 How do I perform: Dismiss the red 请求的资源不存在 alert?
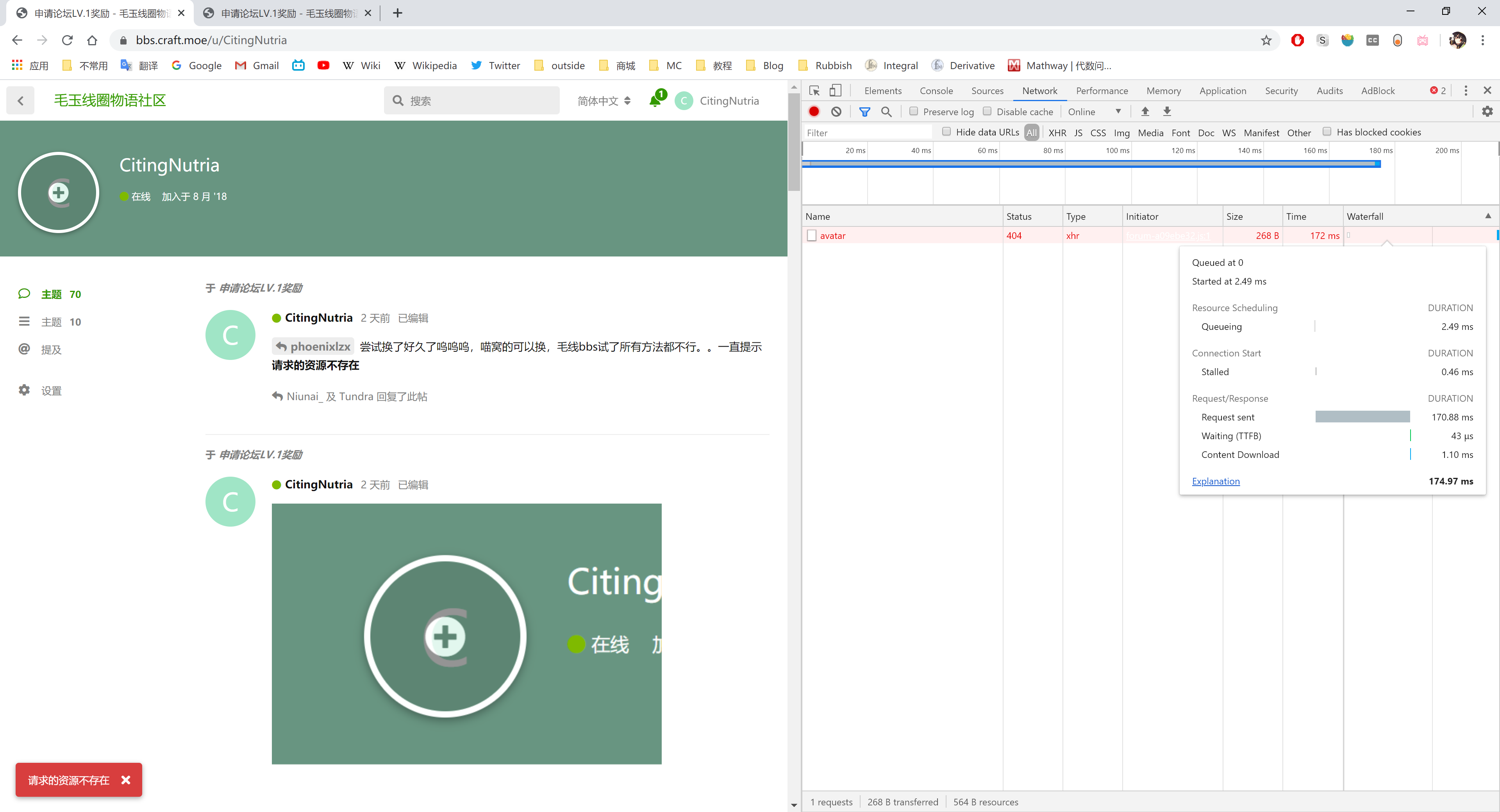[126, 780]
